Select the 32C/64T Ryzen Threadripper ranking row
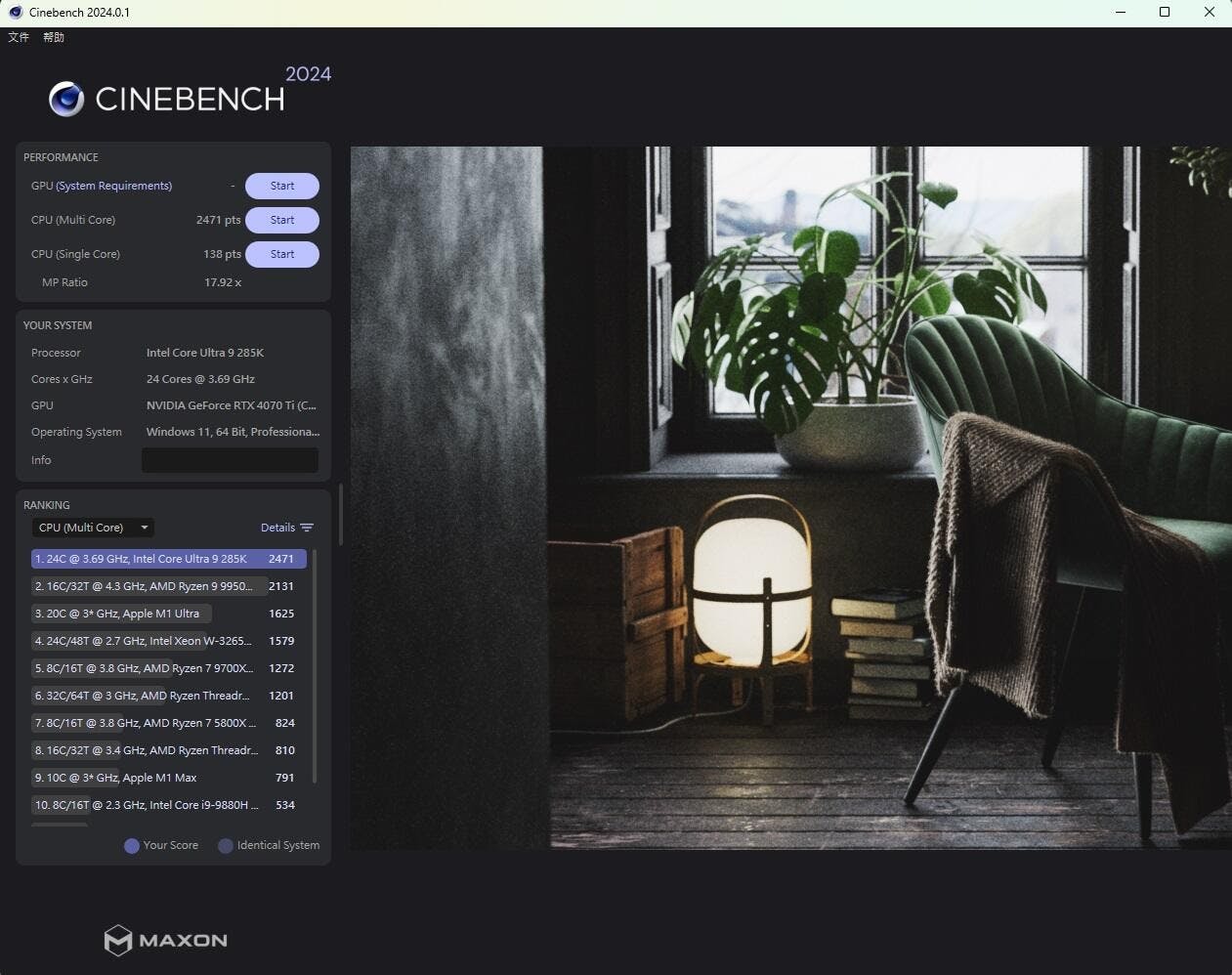The height and width of the screenshot is (975, 1232). [169, 696]
